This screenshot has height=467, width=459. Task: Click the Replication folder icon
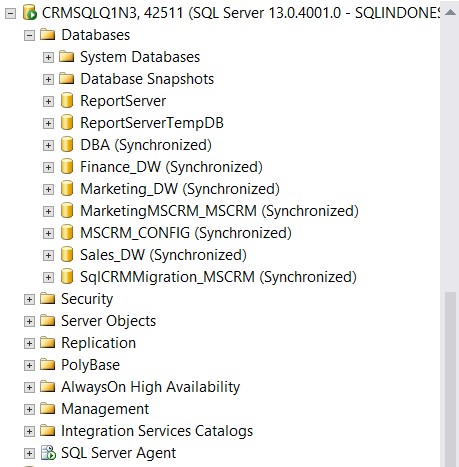coord(48,343)
